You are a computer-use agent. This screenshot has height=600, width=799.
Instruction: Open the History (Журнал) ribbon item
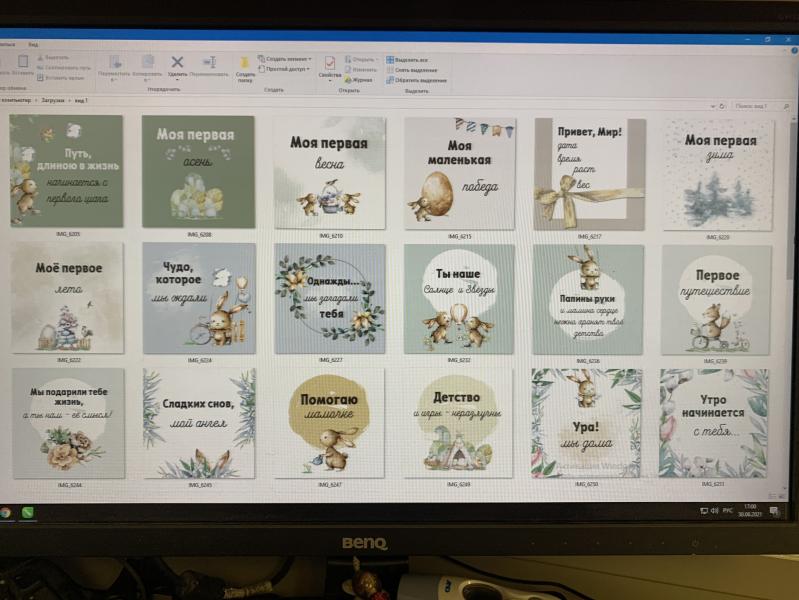[361, 80]
